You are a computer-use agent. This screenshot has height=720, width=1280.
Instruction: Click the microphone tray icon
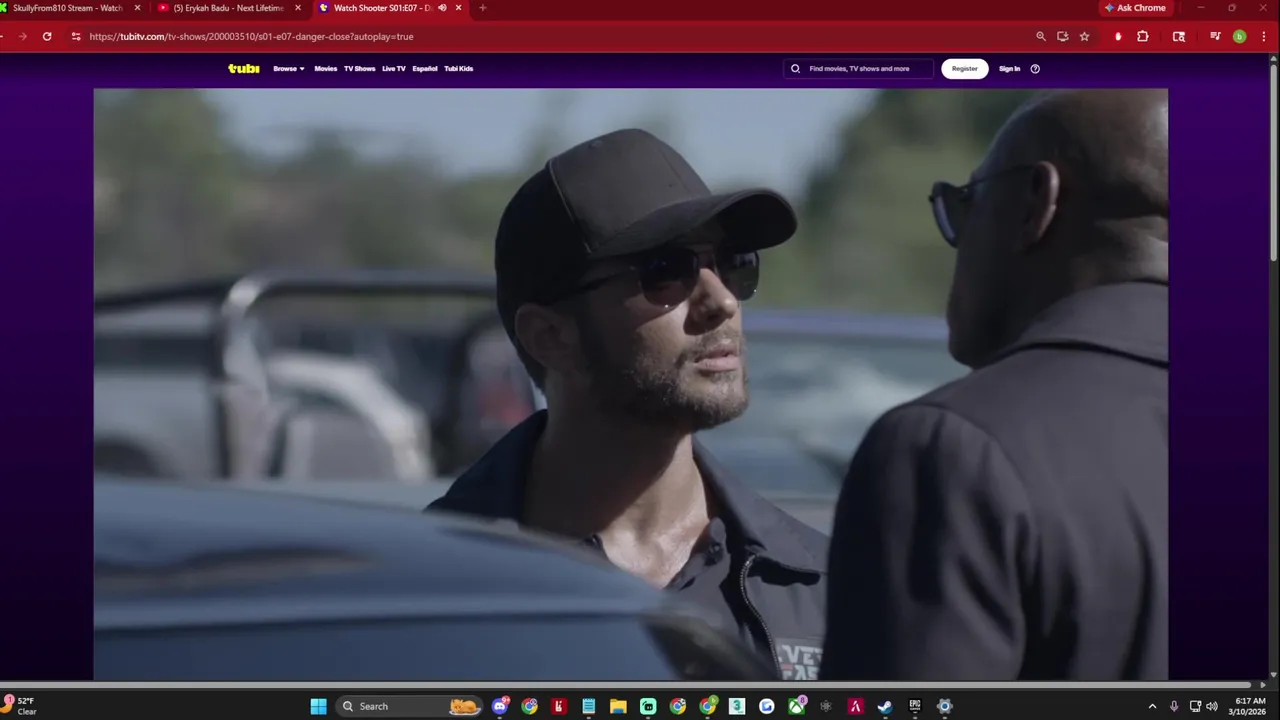click(x=1174, y=706)
